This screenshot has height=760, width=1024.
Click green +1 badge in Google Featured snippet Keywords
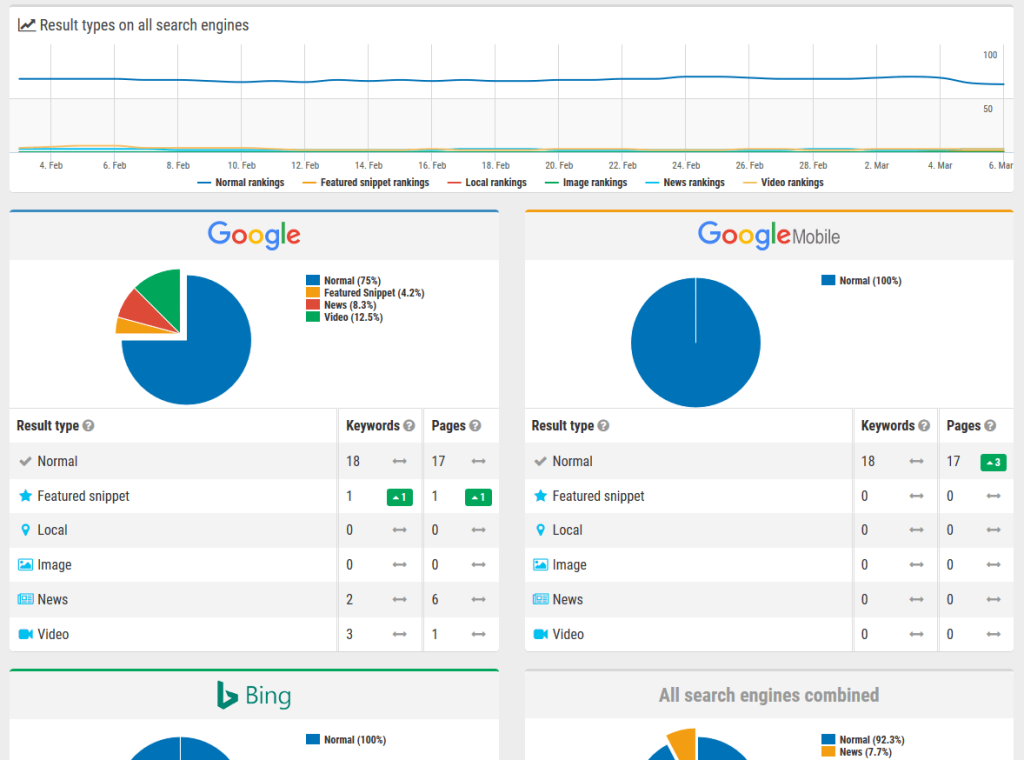400,497
